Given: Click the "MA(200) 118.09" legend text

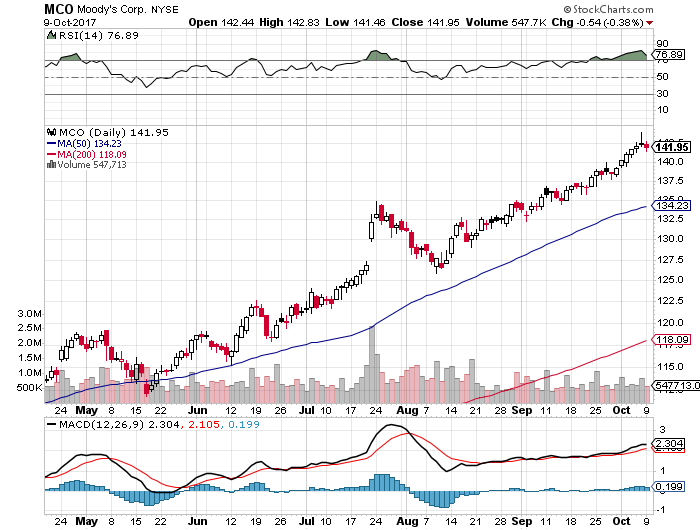Looking at the screenshot, I should pos(92,154).
